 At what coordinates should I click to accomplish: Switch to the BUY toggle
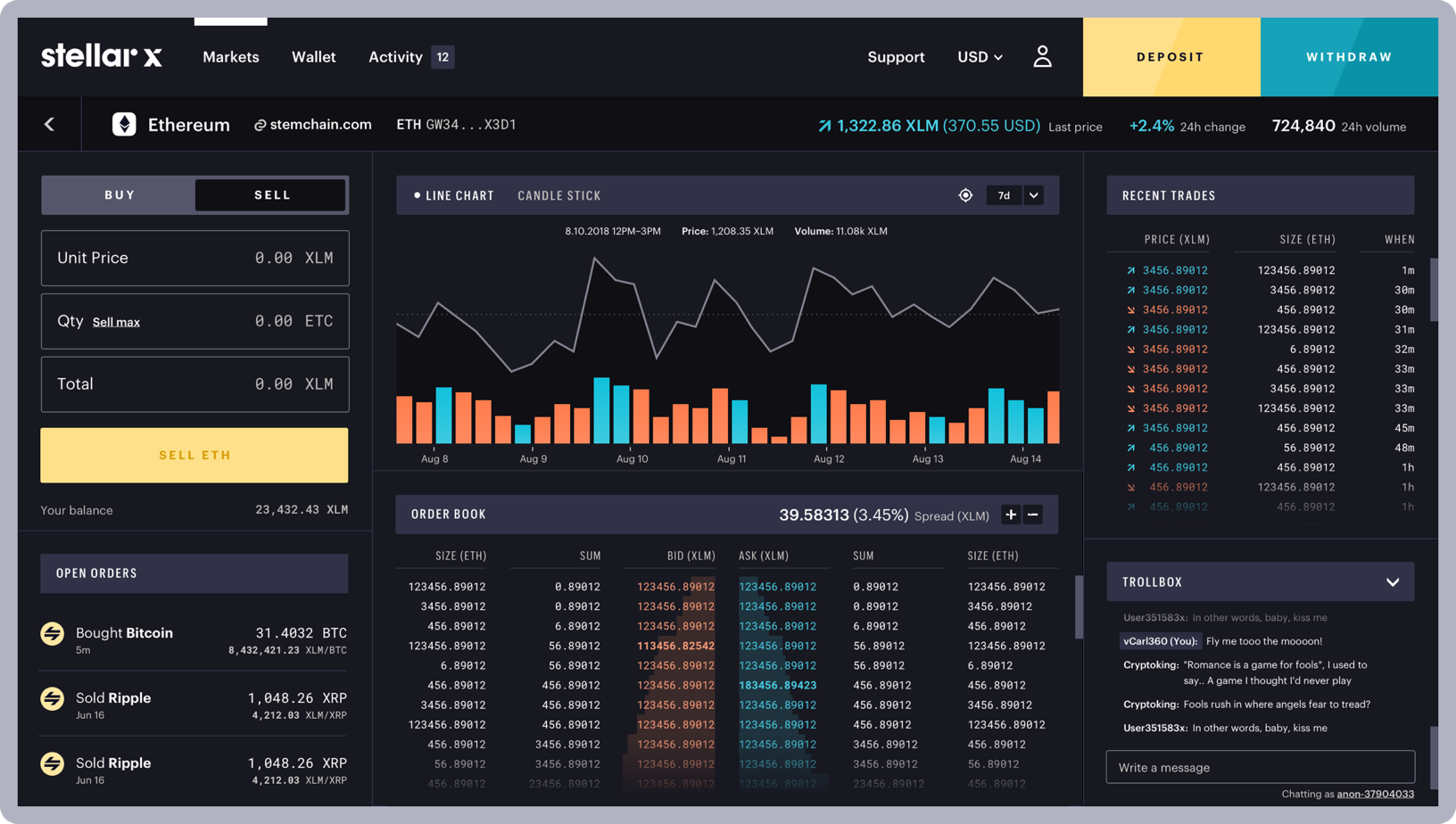click(x=120, y=195)
